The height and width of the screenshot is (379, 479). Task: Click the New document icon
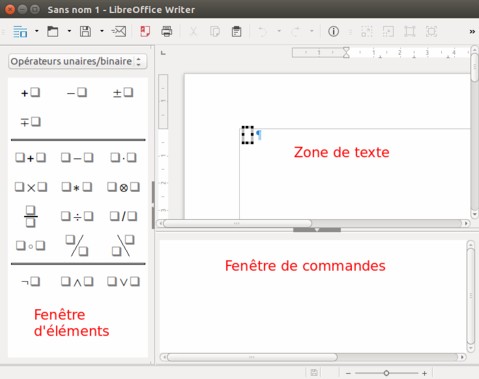coord(20,32)
